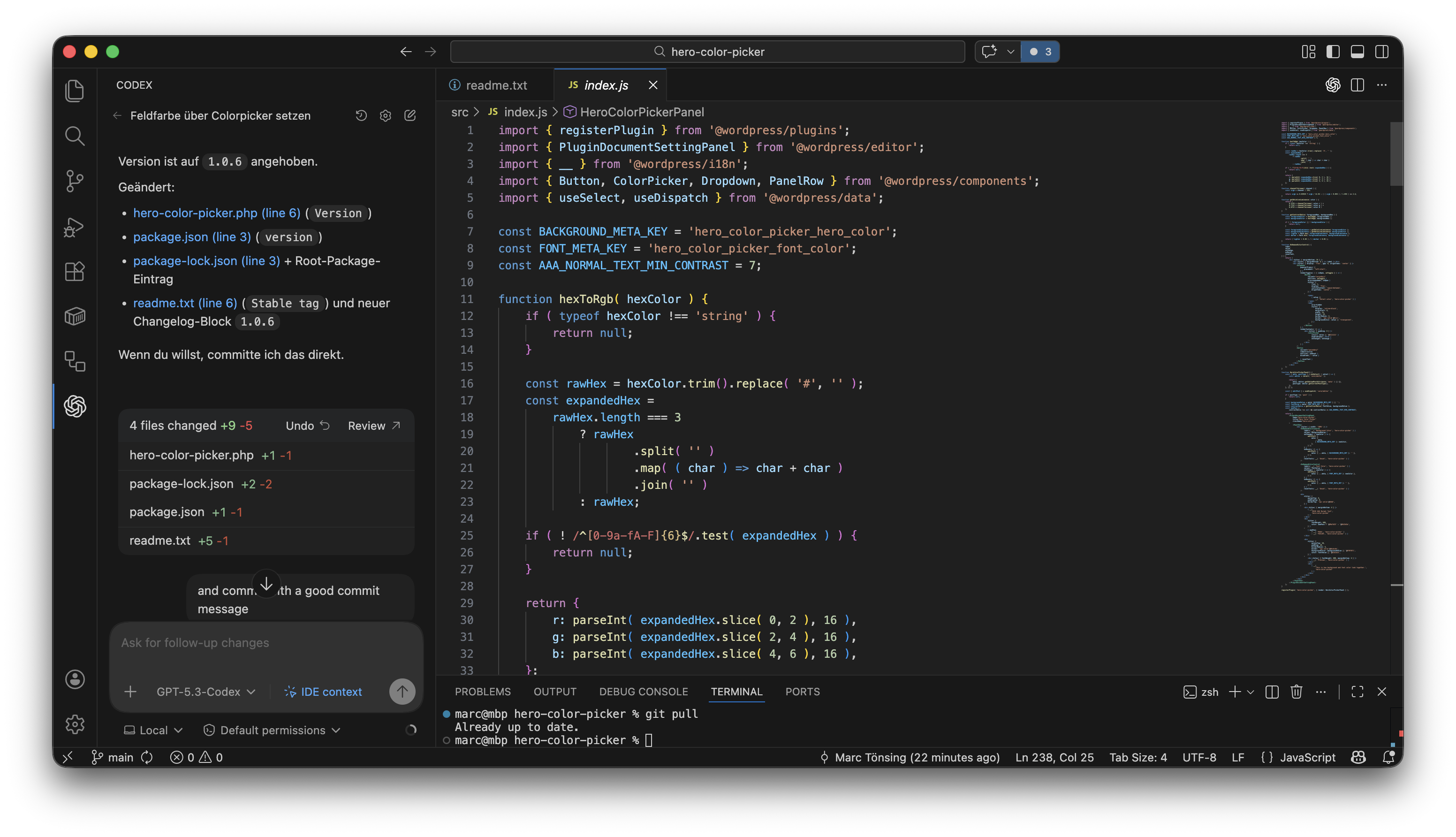The height and width of the screenshot is (837, 1456).
Task: Start a new Codex chat
Action: pos(409,115)
